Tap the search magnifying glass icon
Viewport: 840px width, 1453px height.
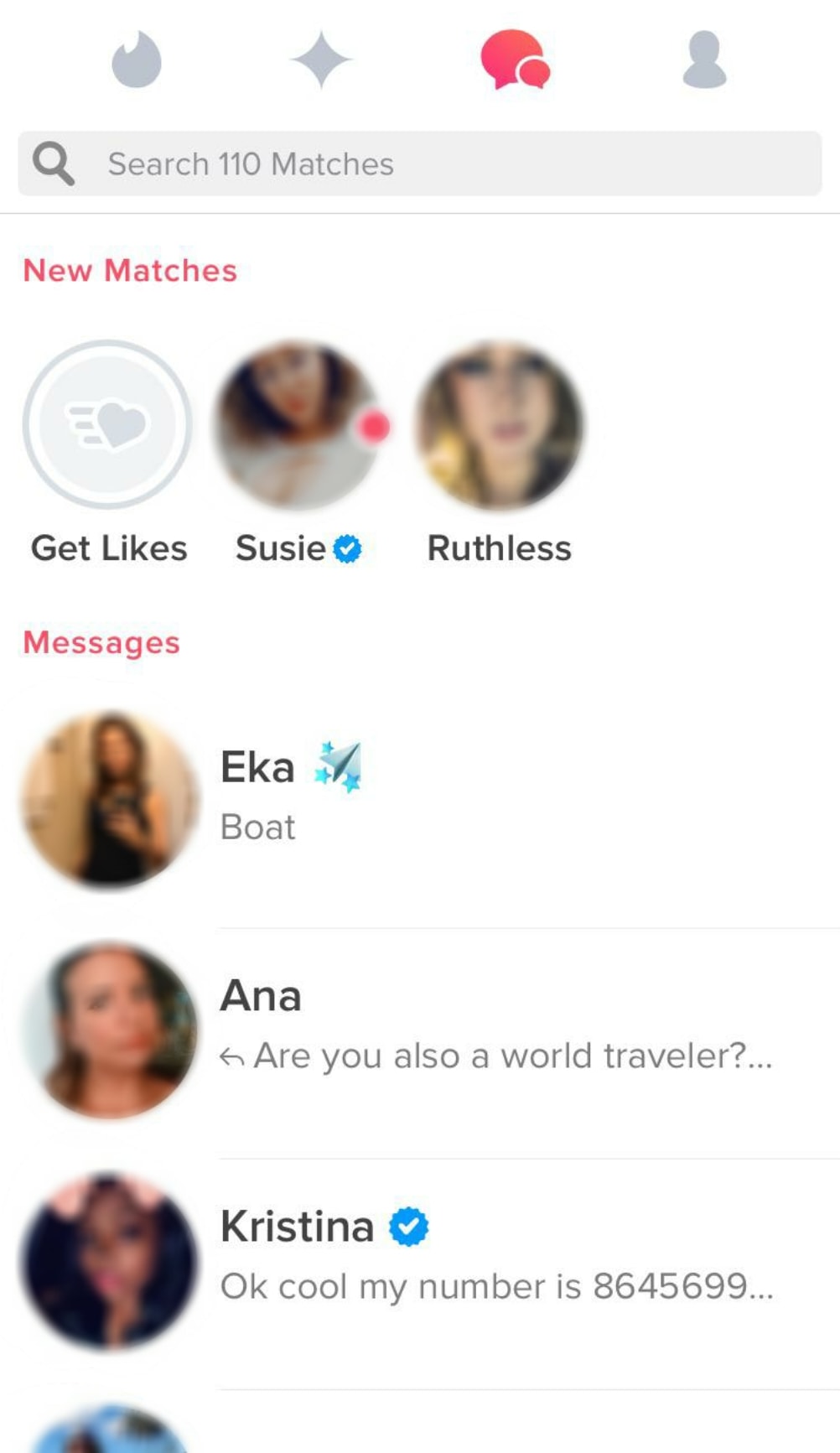(x=54, y=163)
